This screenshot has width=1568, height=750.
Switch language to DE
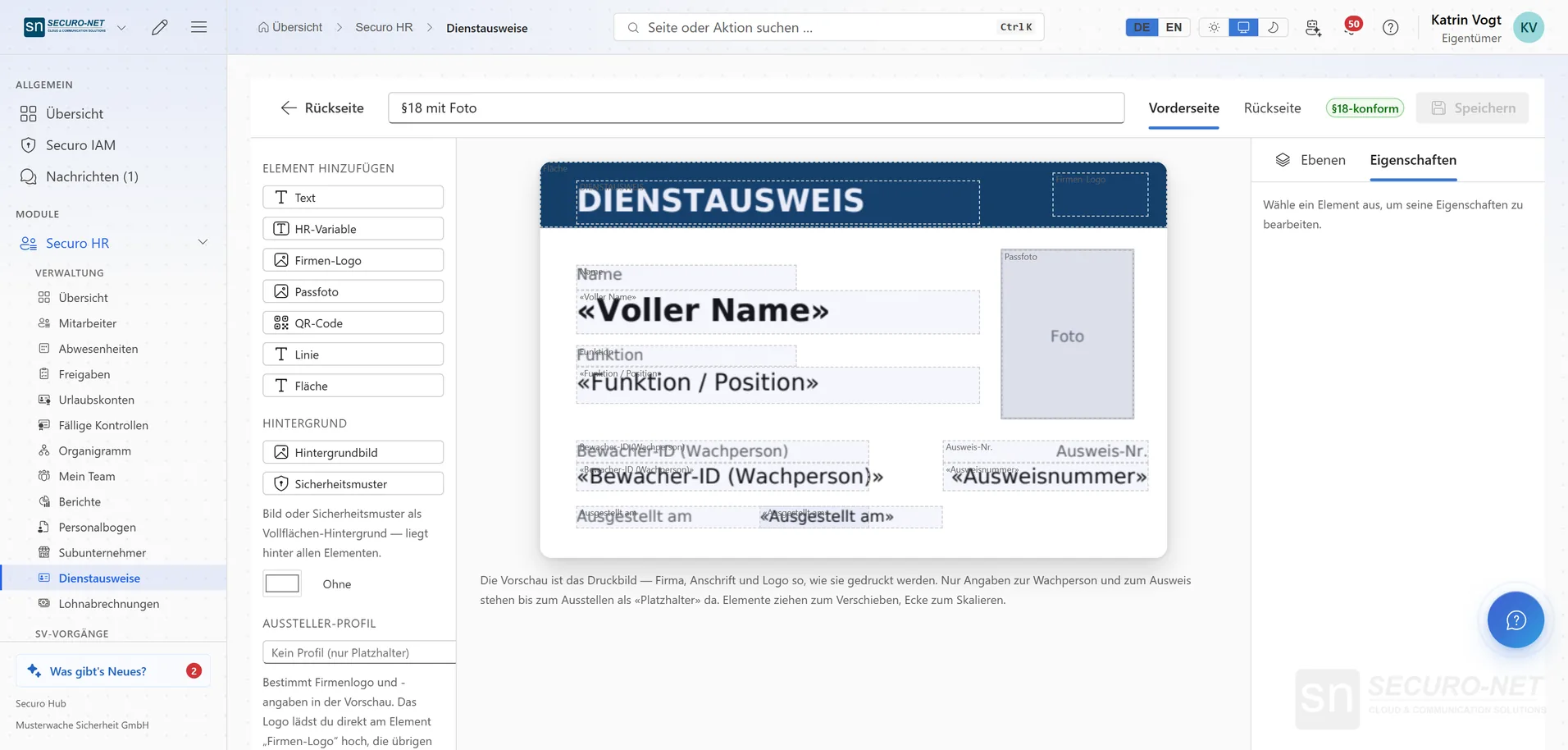click(1142, 27)
